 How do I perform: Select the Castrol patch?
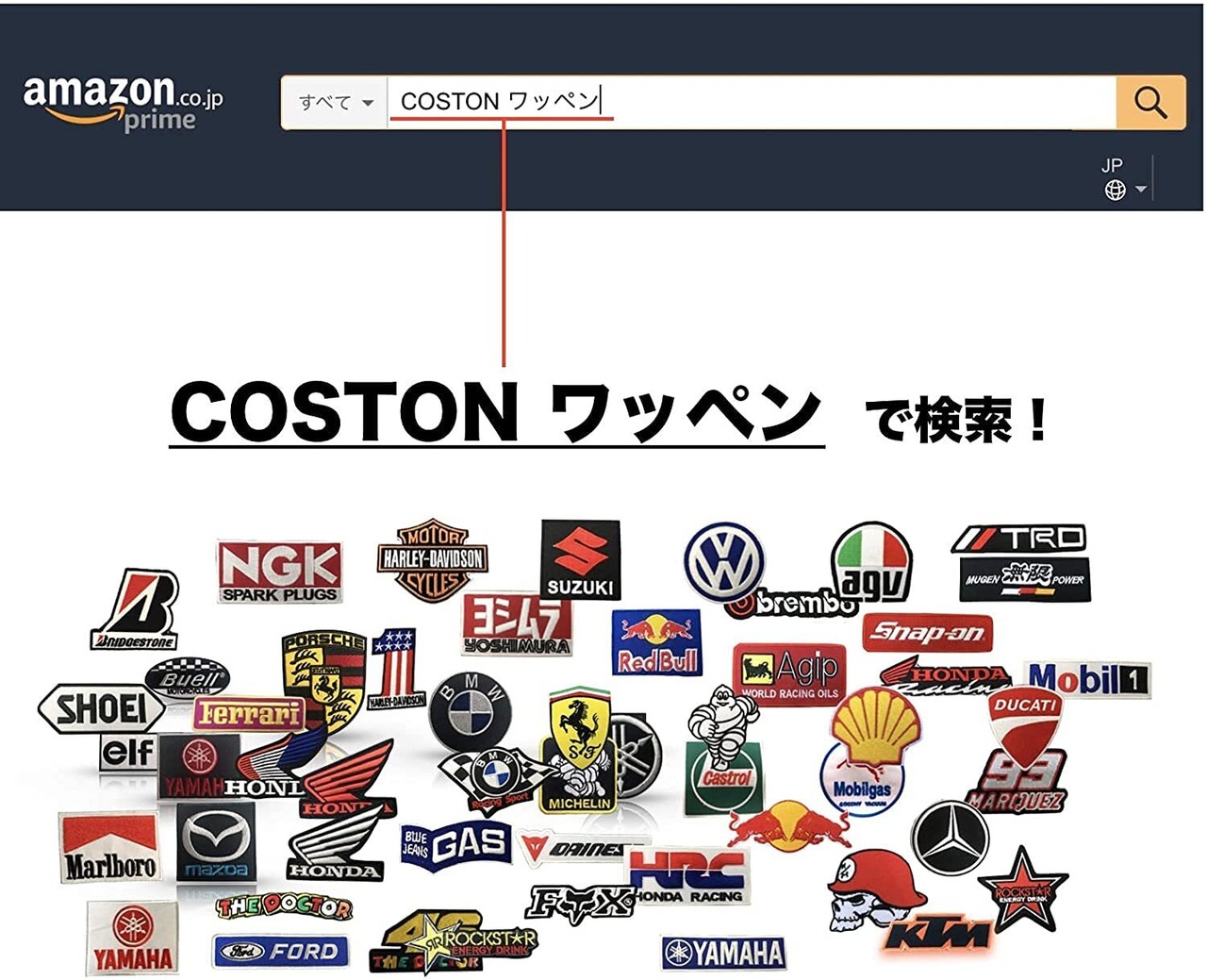point(724,778)
